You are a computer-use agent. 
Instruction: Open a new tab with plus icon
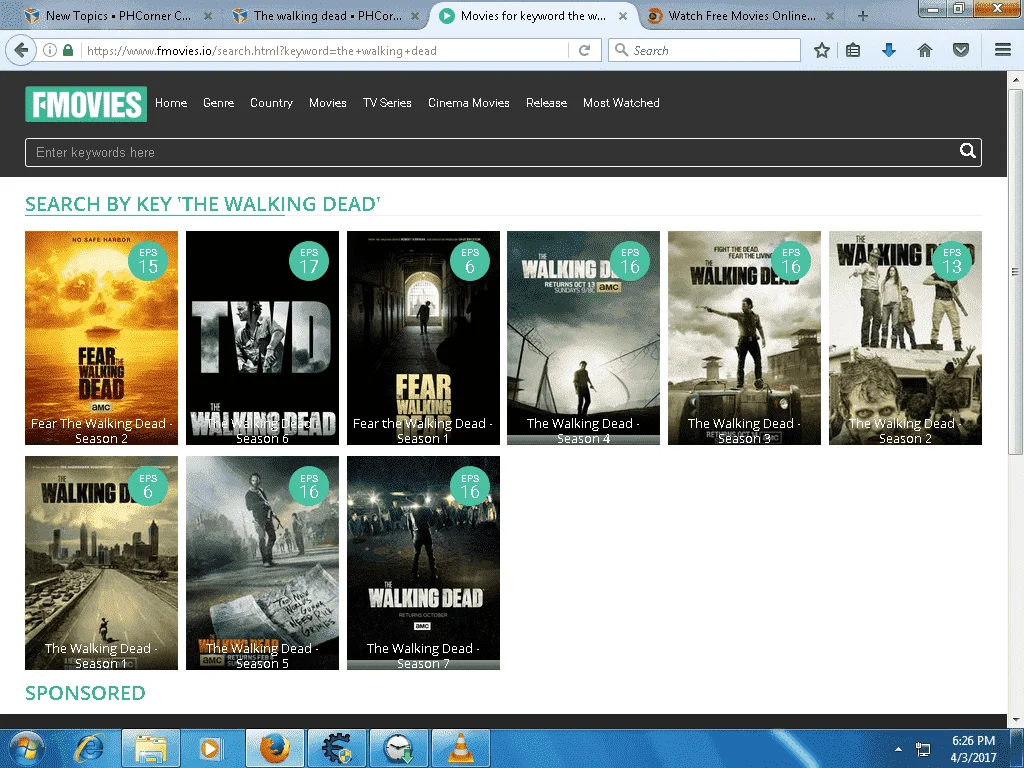click(x=863, y=16)
